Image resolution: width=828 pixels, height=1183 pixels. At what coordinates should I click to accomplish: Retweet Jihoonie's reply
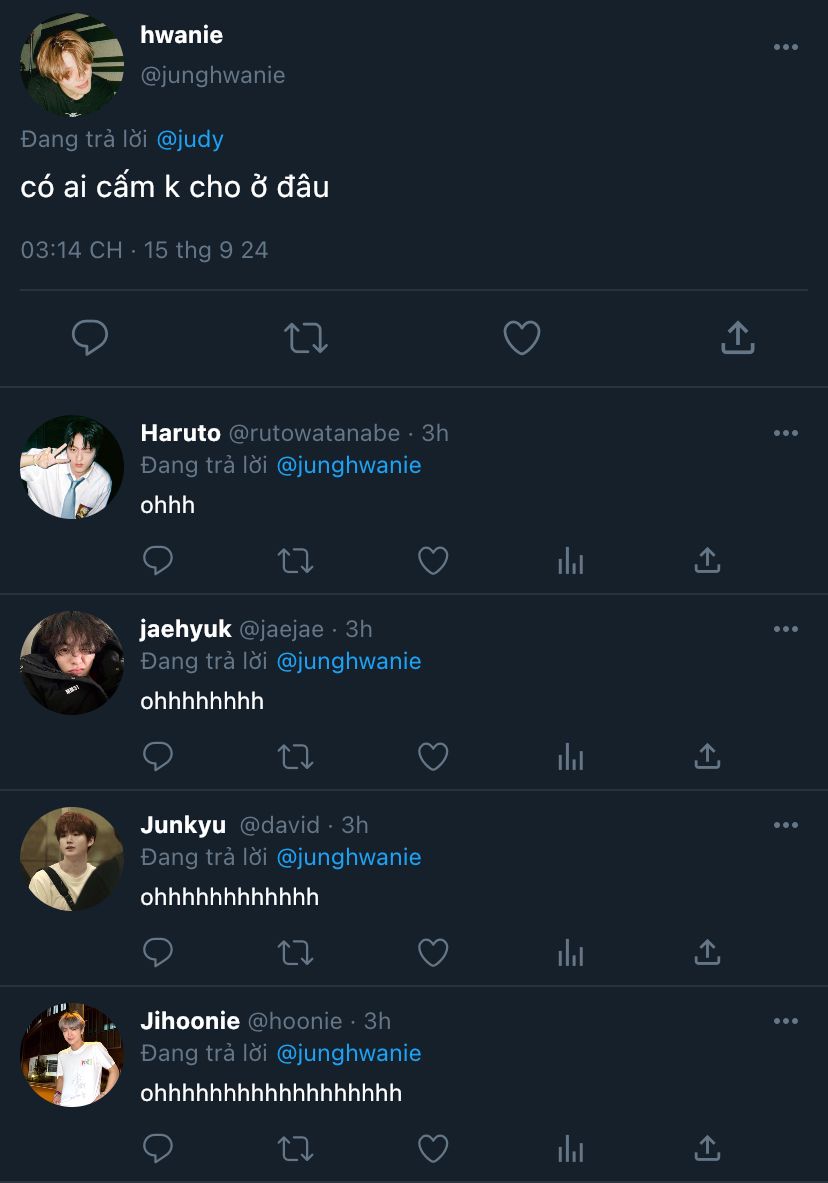(x=295, y=1149)
